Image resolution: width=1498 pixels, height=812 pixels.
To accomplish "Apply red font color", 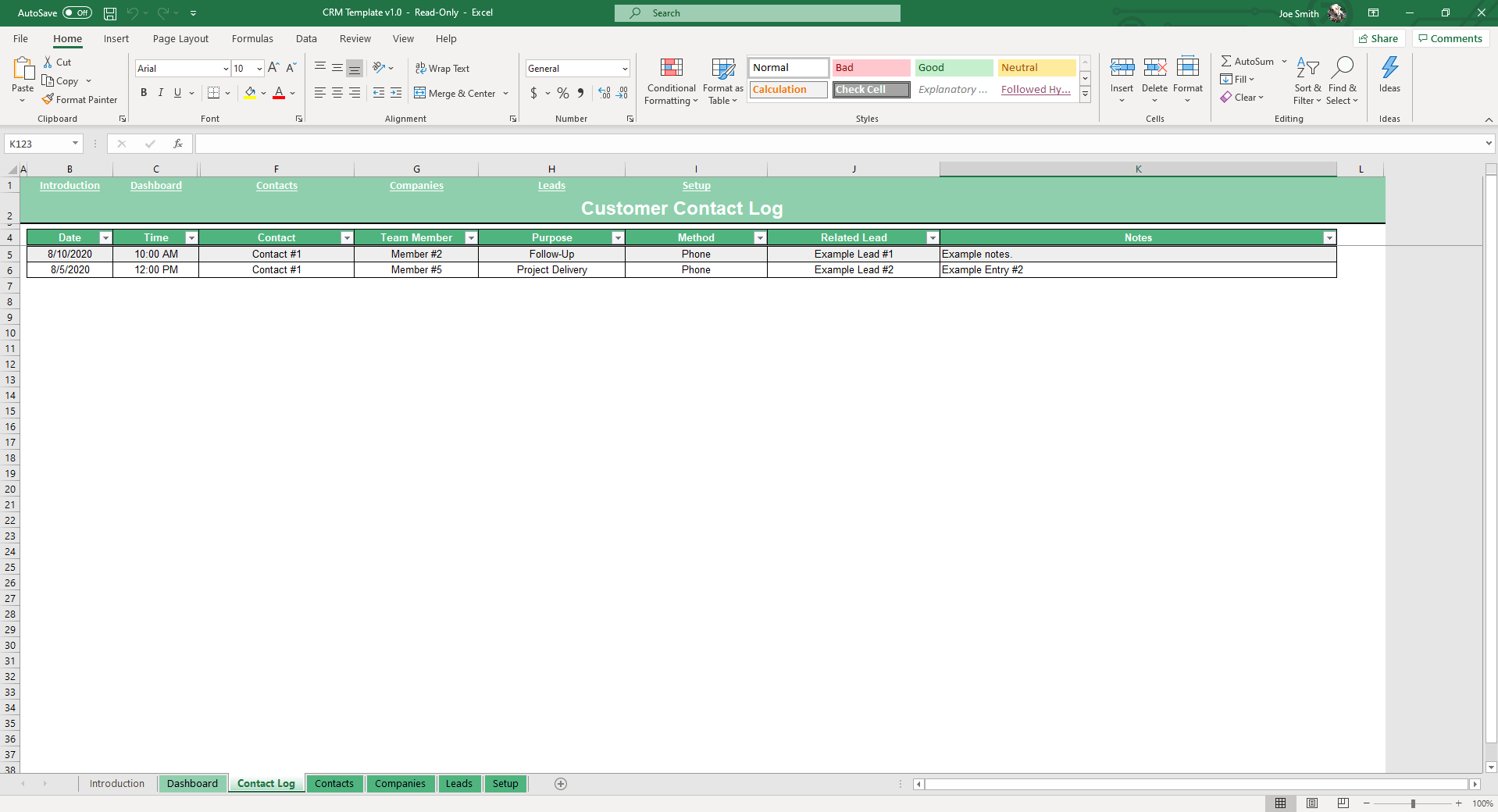I will pos(279,94).
